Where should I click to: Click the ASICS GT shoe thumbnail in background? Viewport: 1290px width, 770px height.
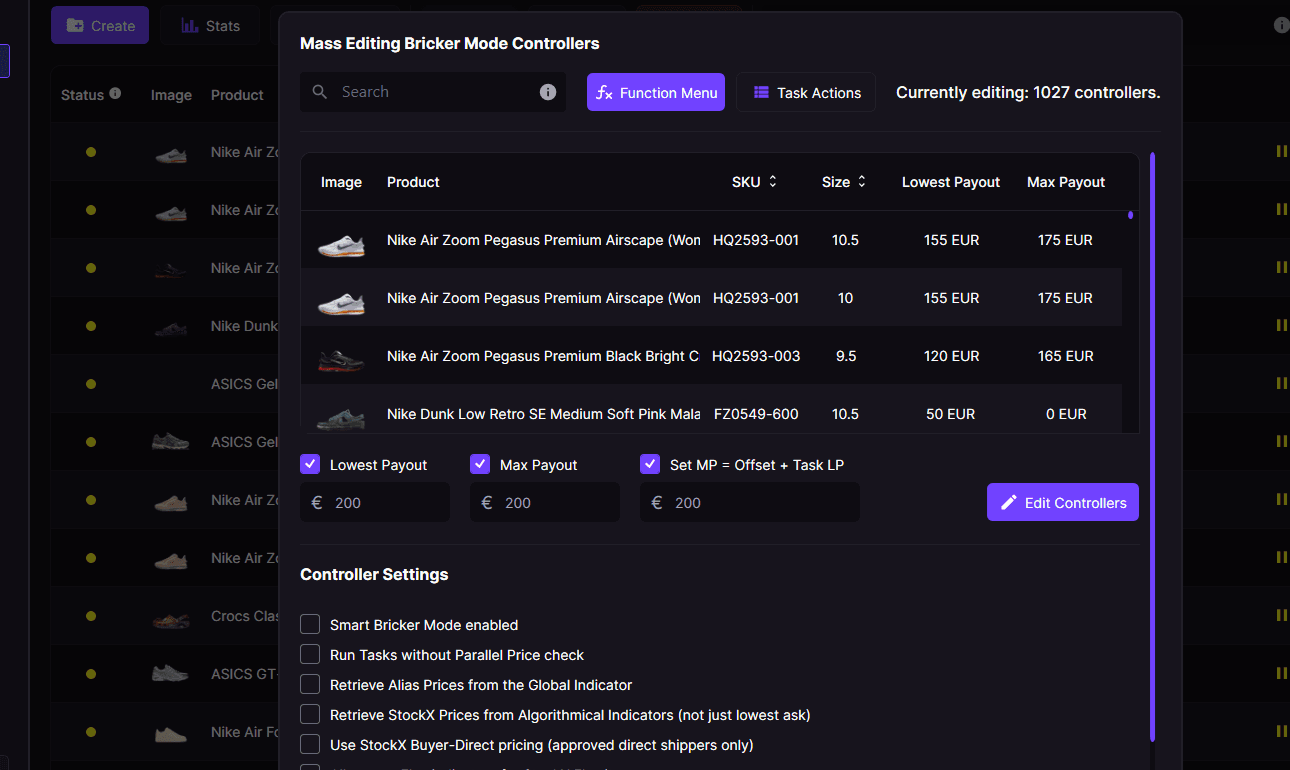coord(170,674)
